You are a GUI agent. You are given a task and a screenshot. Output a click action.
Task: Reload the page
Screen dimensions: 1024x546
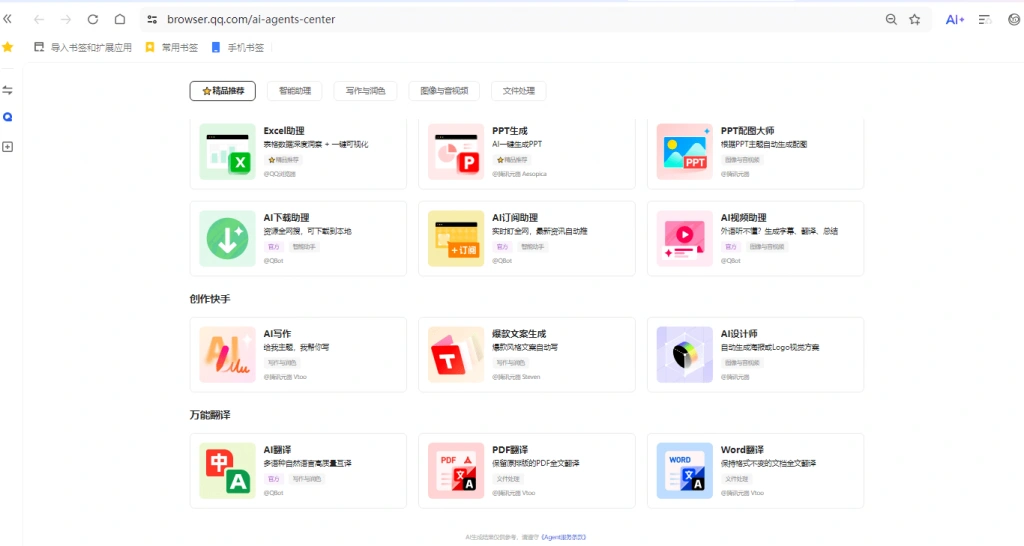[x=93, y=19]
